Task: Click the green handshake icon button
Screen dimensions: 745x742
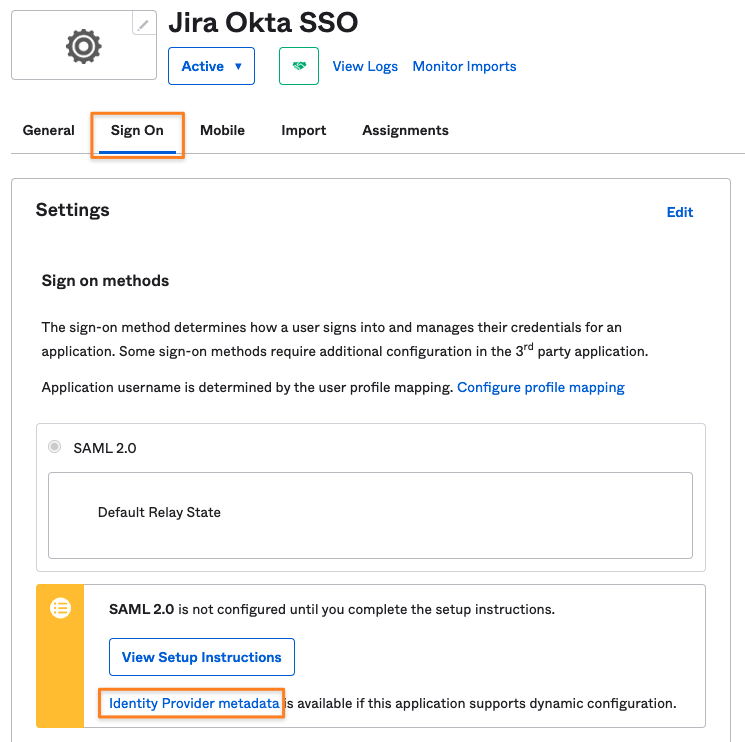Action: 299,66
